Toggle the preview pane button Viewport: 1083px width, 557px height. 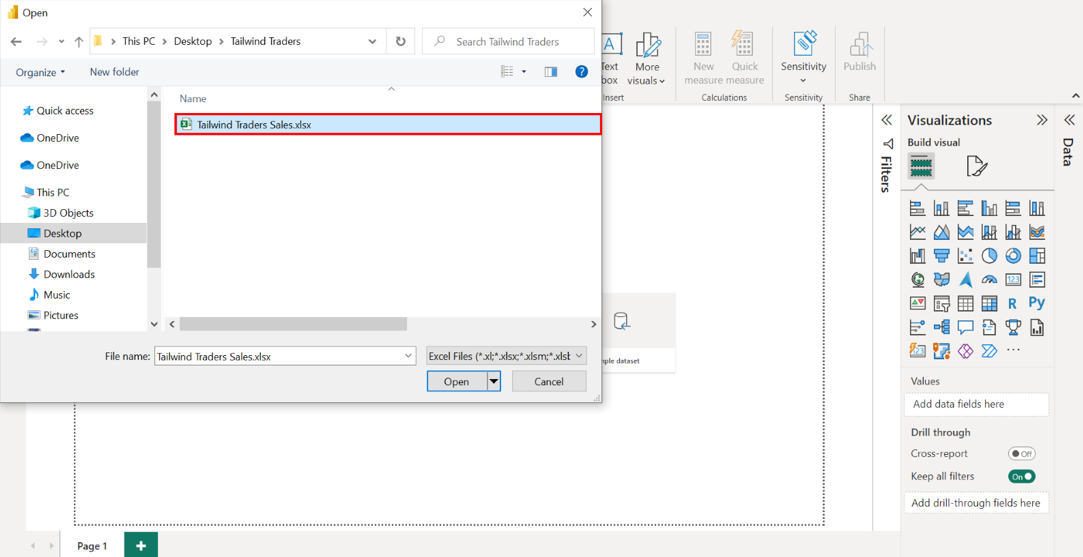tap(551, 72)
